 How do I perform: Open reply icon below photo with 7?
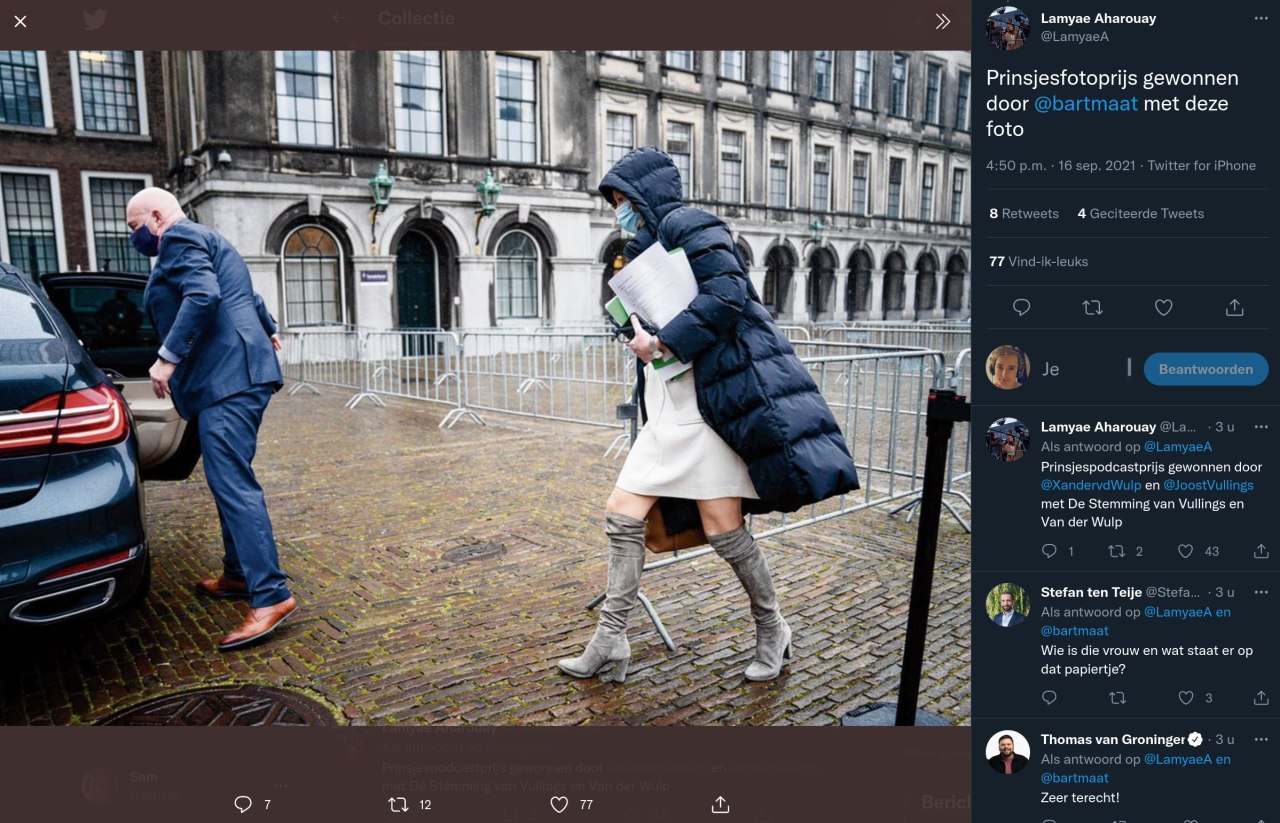pos(243,804)
